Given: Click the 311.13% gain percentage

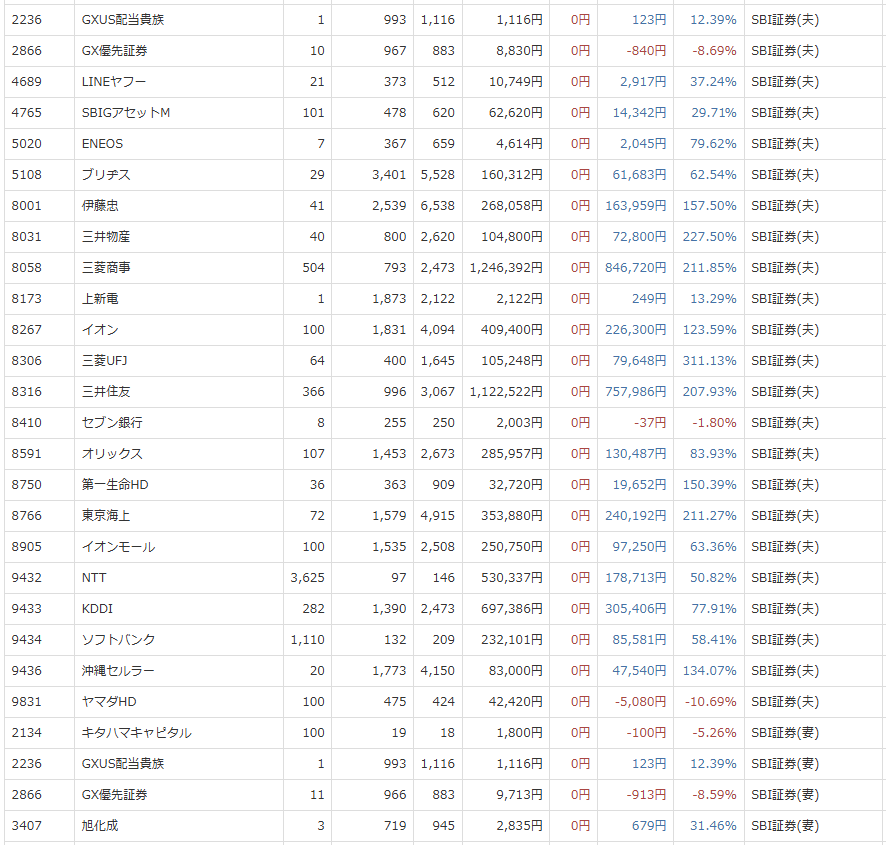Looking at the screenshot, I should 709,361.
